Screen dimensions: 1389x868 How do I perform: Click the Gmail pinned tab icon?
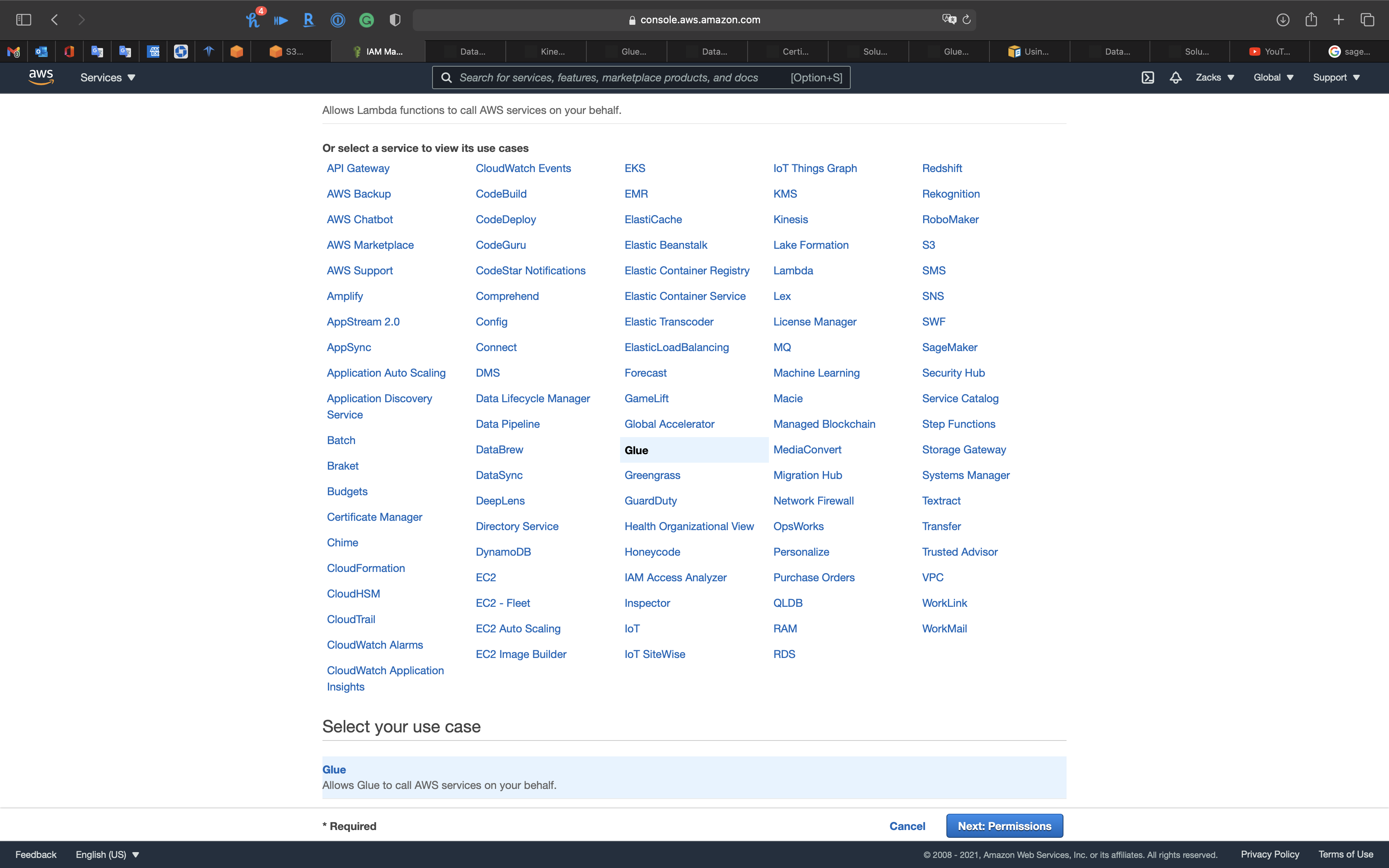point(13,52)
